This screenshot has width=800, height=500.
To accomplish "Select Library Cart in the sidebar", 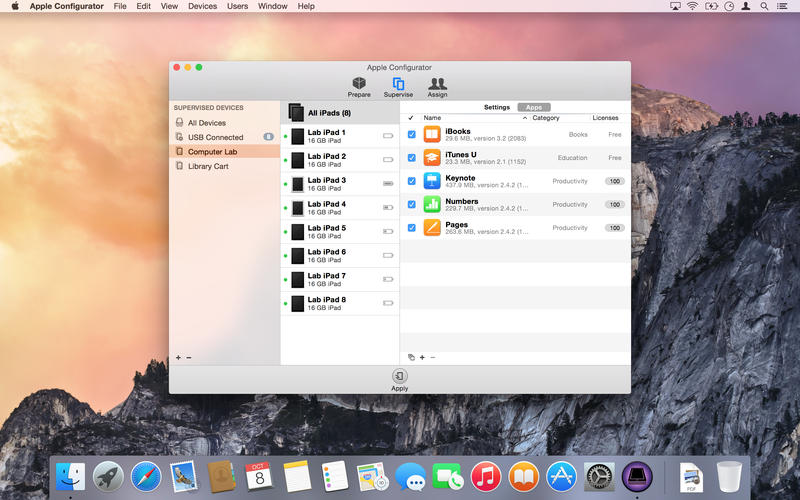I will (x=208, y=166).
